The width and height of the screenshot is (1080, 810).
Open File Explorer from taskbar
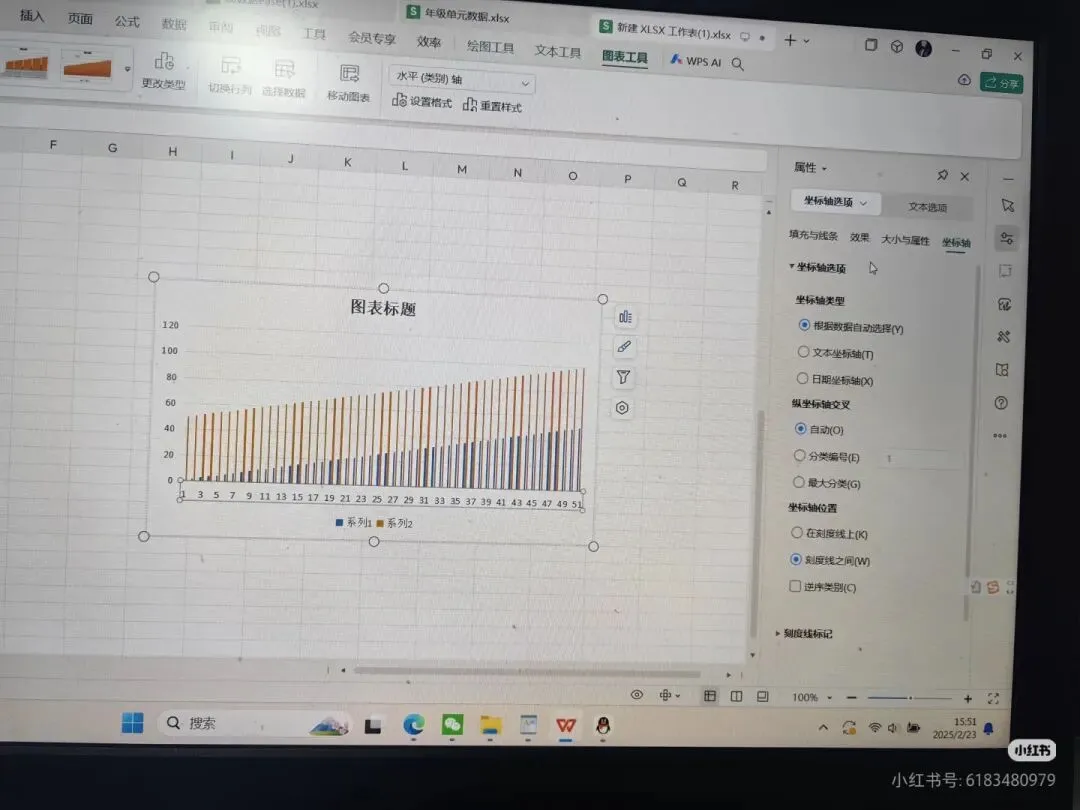tap(490, 725)
